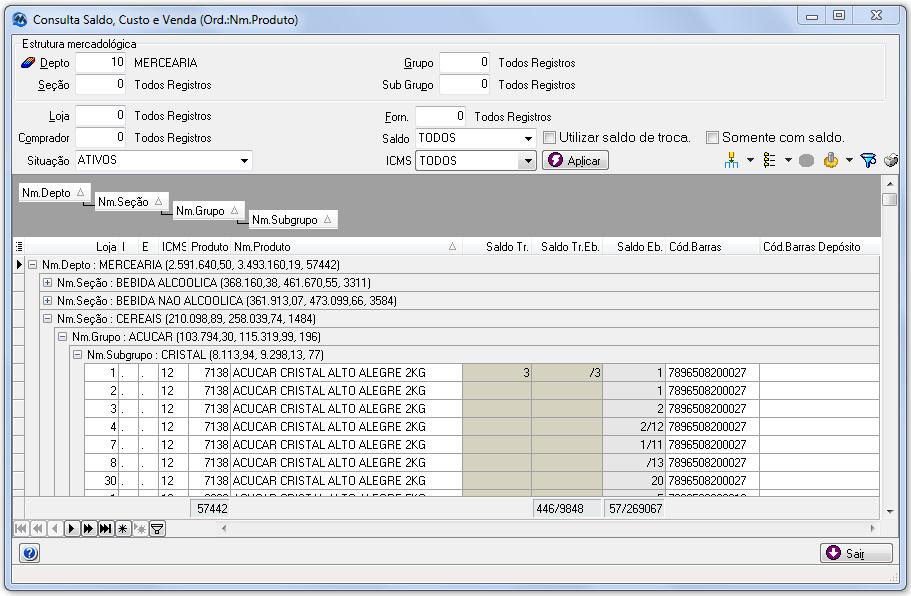Click the grid indicator icon in header corner
911x596 pixels.
19,247
